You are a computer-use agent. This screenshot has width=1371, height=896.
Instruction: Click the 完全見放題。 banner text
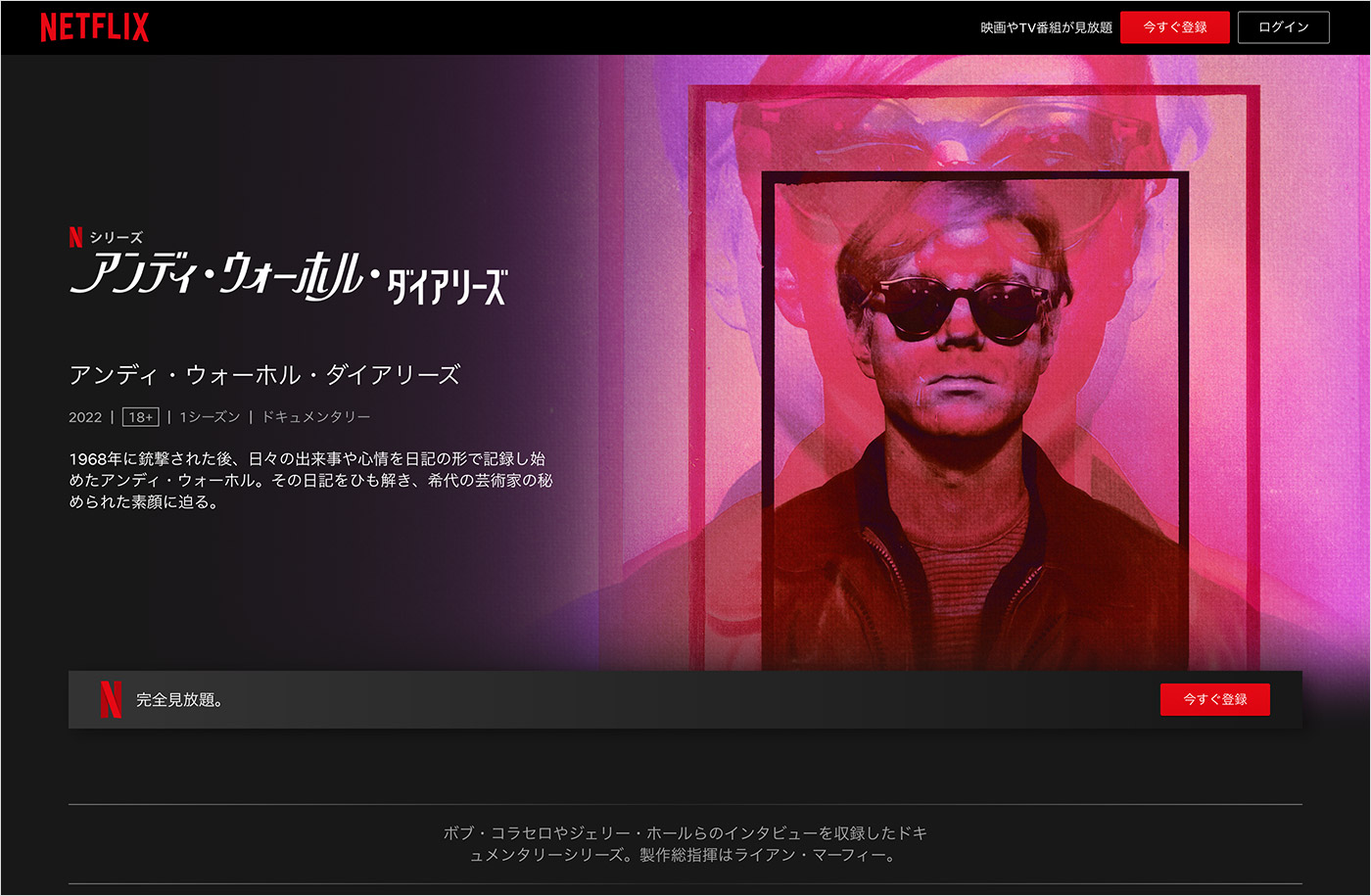click(x=179, y=699)
